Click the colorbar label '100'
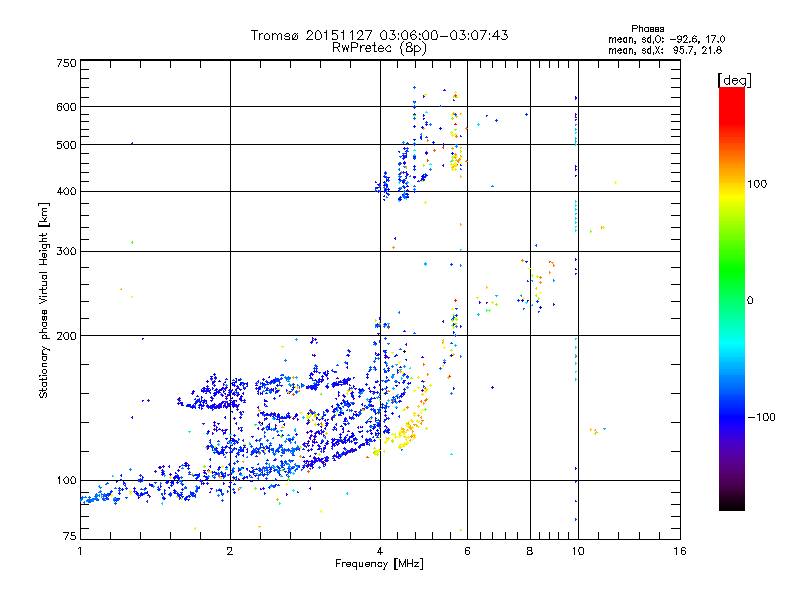 click(757, 184)
